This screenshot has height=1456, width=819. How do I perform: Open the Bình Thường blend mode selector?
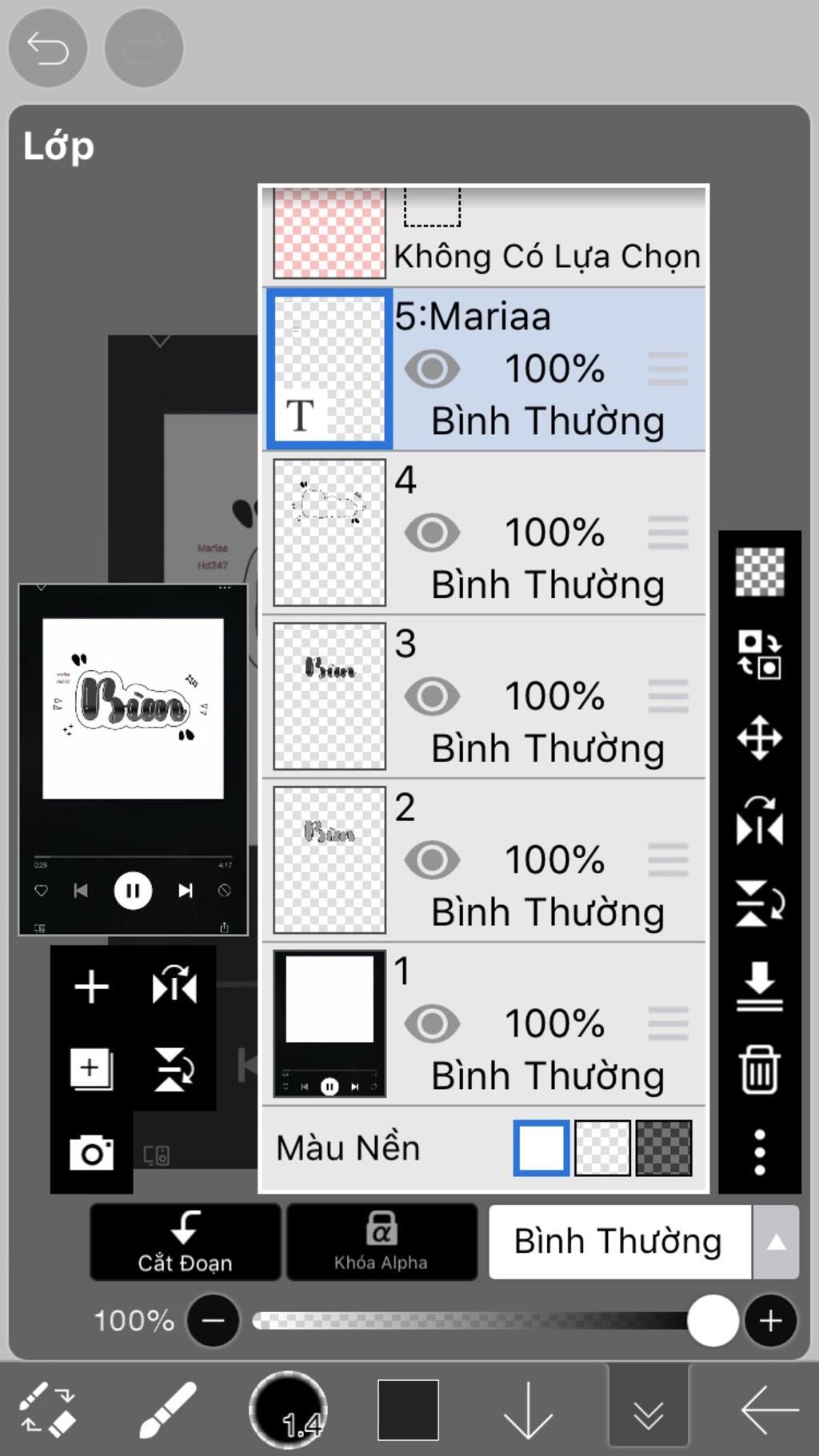coord(620,1242)
